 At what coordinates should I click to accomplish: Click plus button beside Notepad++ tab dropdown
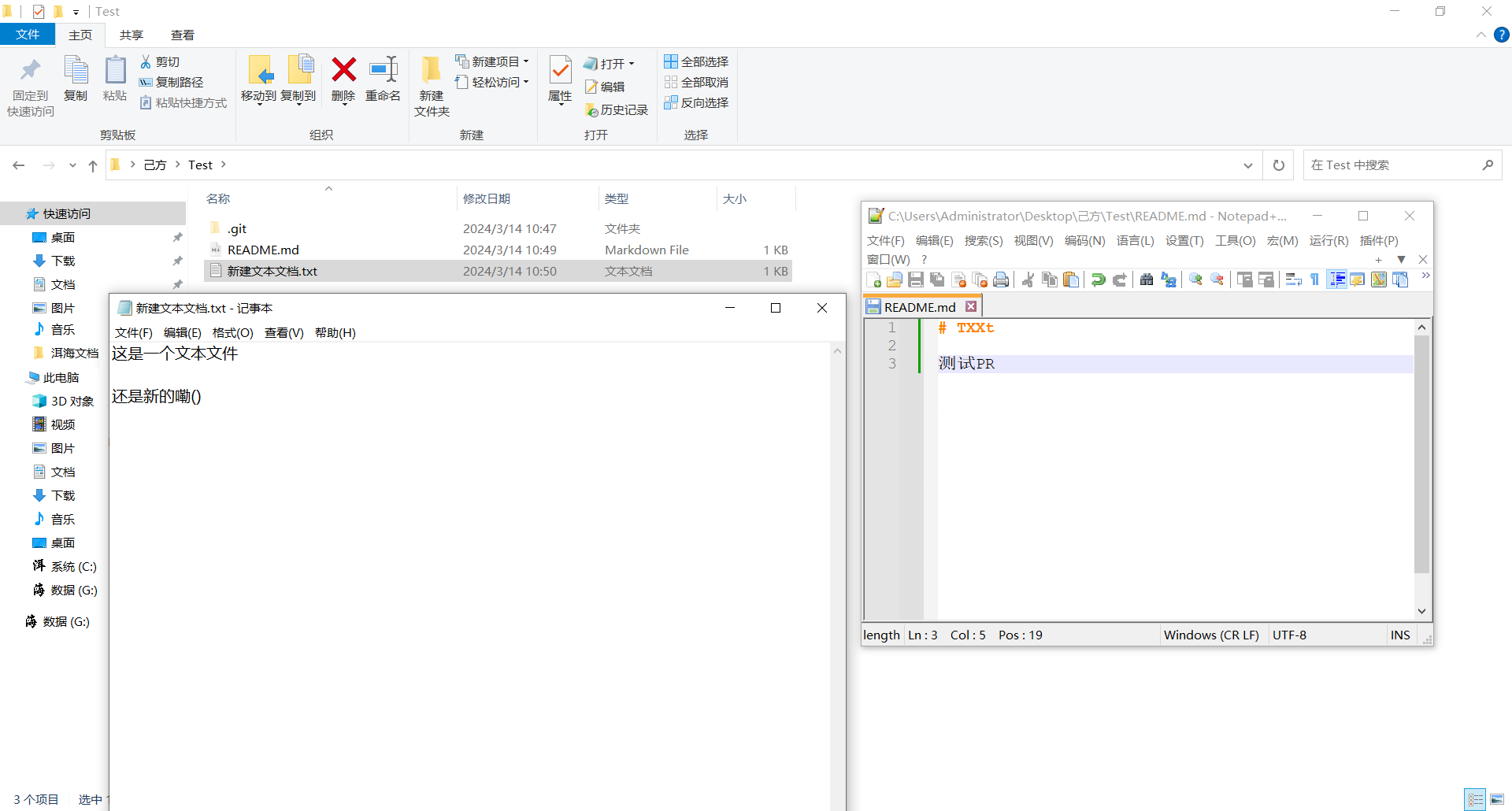tap(1378, 260)
